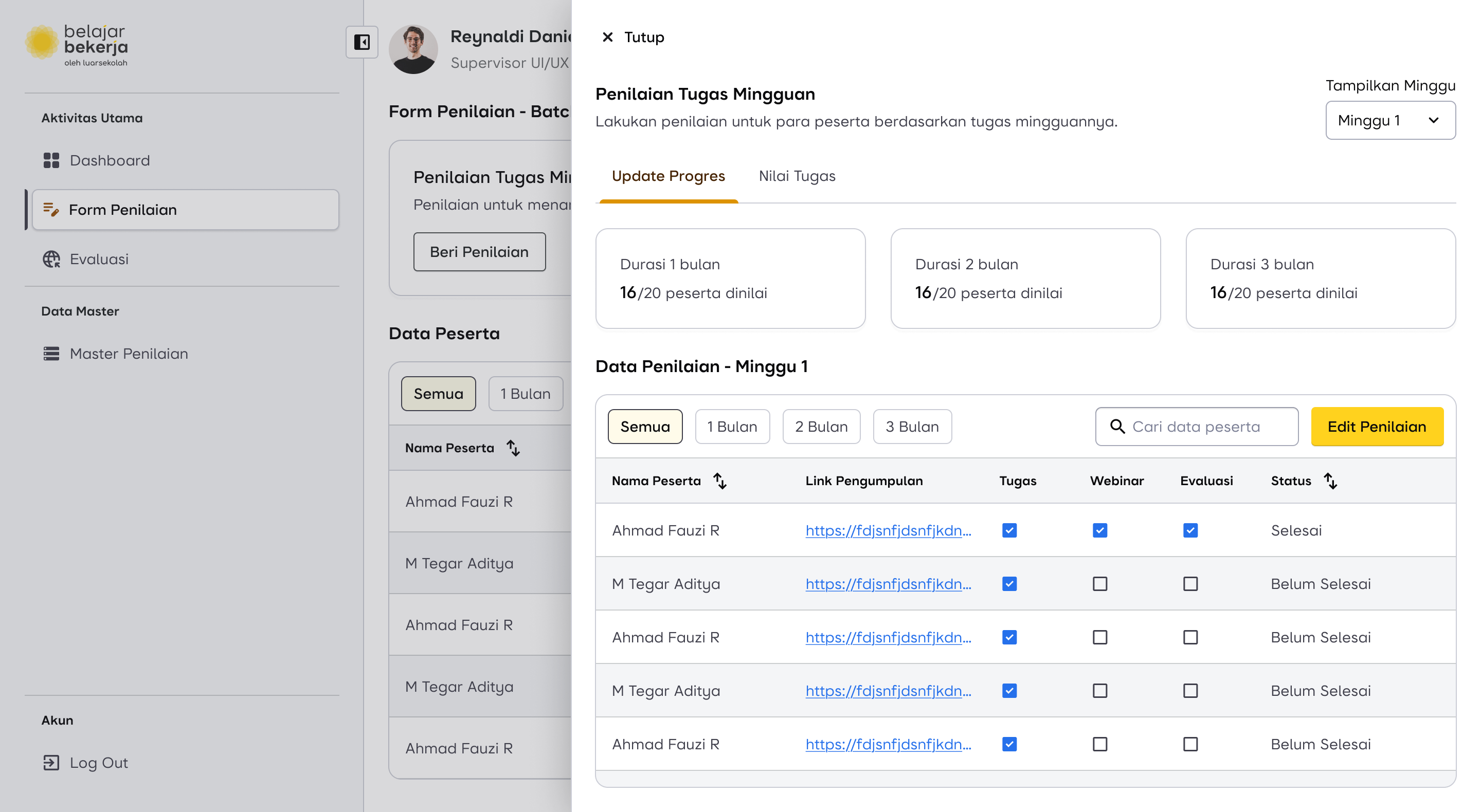
Task: Click the Evaluasi globe icon
Action: (x=51, y=259)
